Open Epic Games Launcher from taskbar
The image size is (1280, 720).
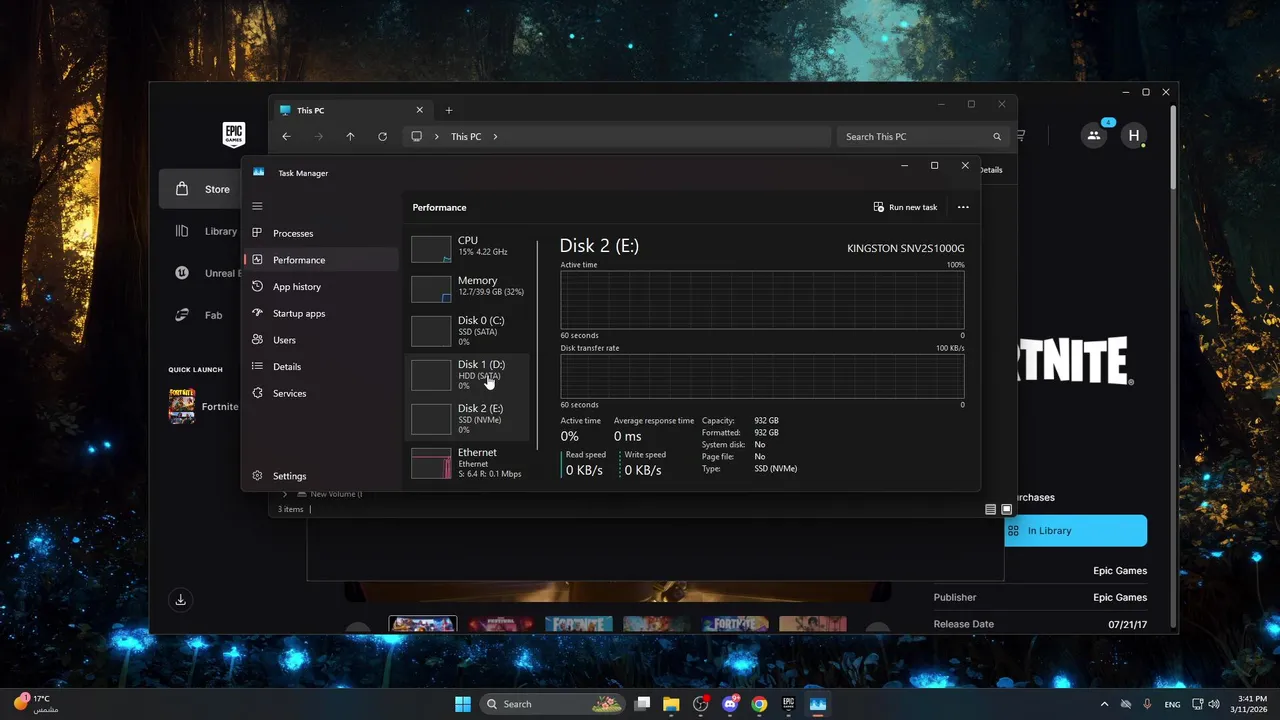[x=788, y=704]
